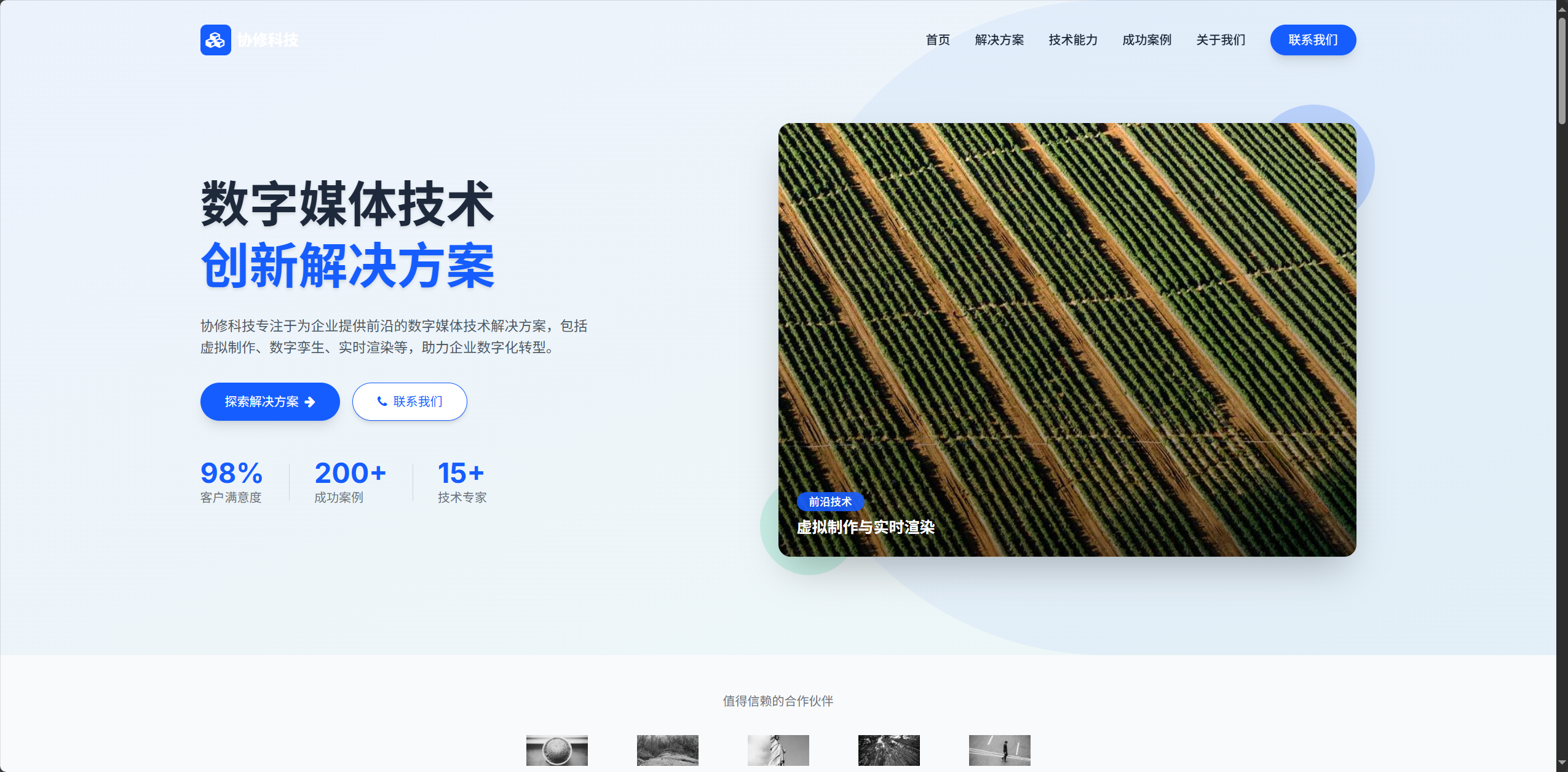
Task: Click the arrow icon in 探索解决方案 button
Action: coord(310,402)
